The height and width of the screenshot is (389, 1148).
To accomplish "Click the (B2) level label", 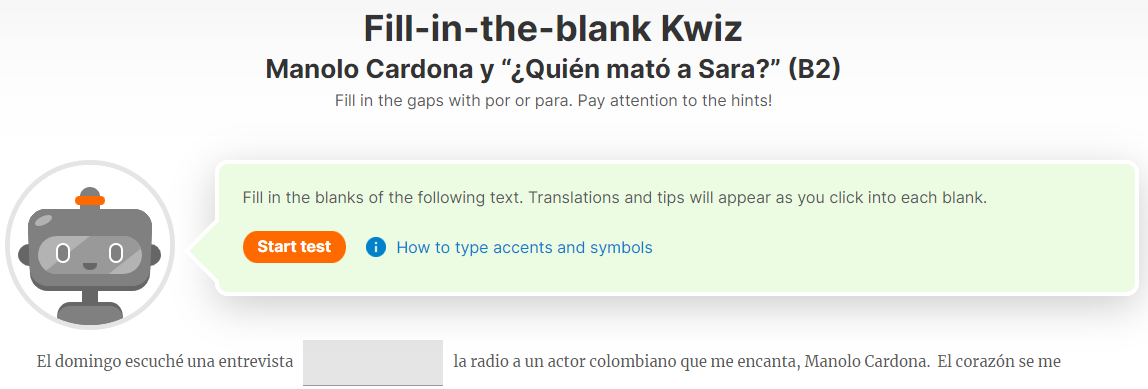I will [x=814, y=69].
